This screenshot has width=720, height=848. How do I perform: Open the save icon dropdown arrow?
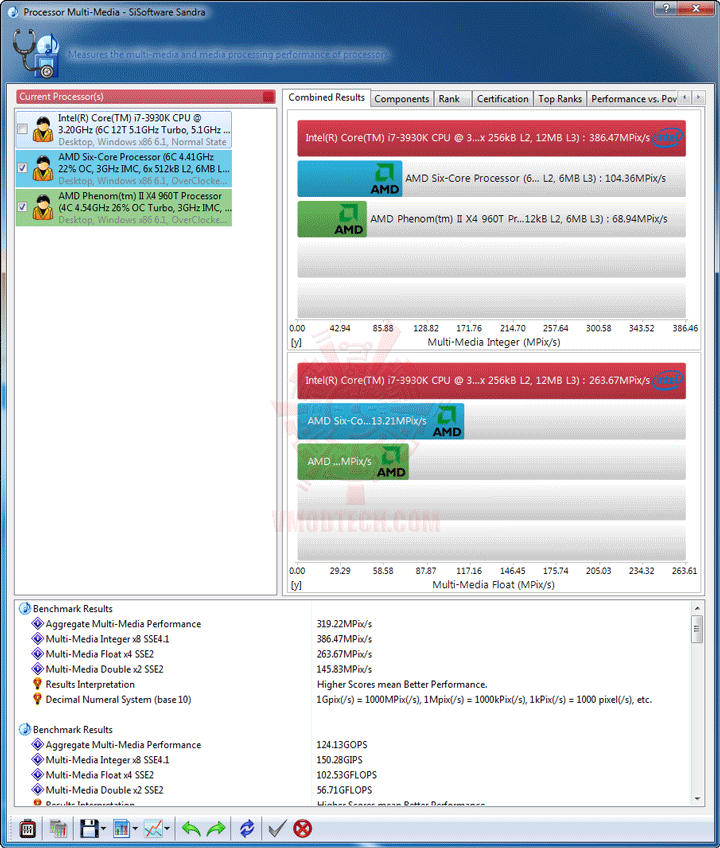(x=103, y=829)
